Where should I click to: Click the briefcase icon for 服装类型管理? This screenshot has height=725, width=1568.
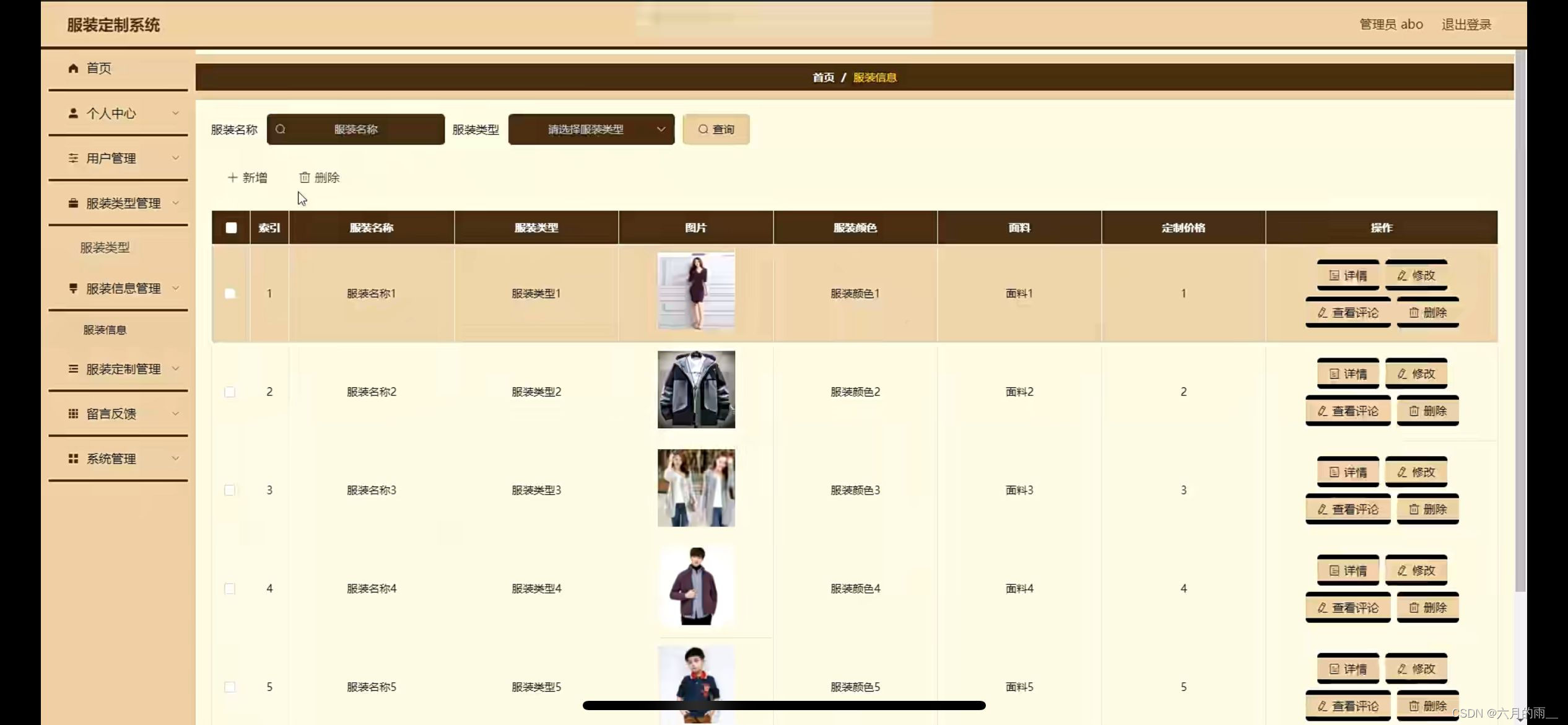coord(73,203)
